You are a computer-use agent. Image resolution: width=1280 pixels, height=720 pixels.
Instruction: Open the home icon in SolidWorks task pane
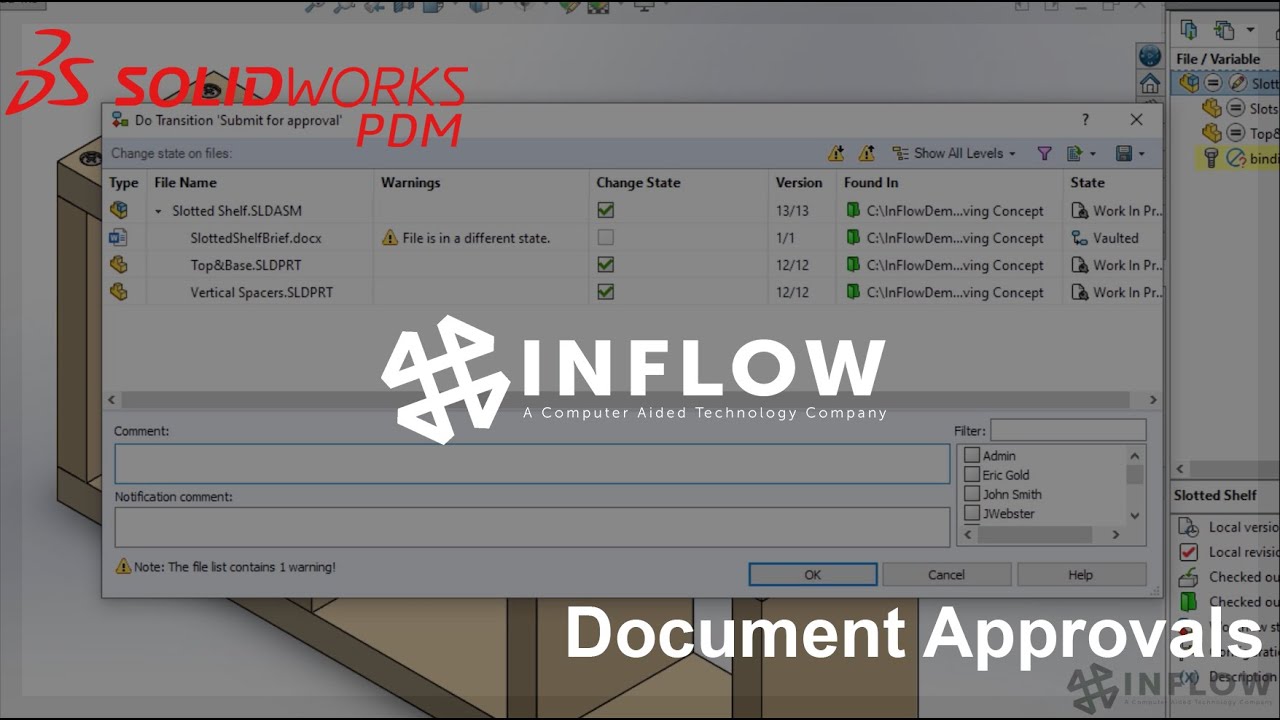(x=1150, y=83)
